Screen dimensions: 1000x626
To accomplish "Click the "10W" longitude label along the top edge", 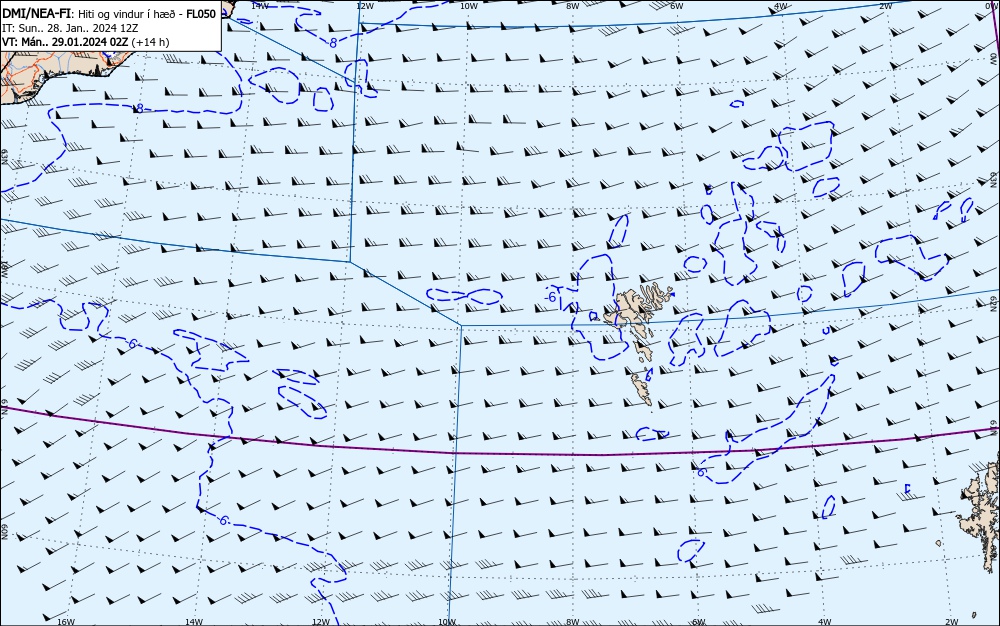I will (469, 6).
